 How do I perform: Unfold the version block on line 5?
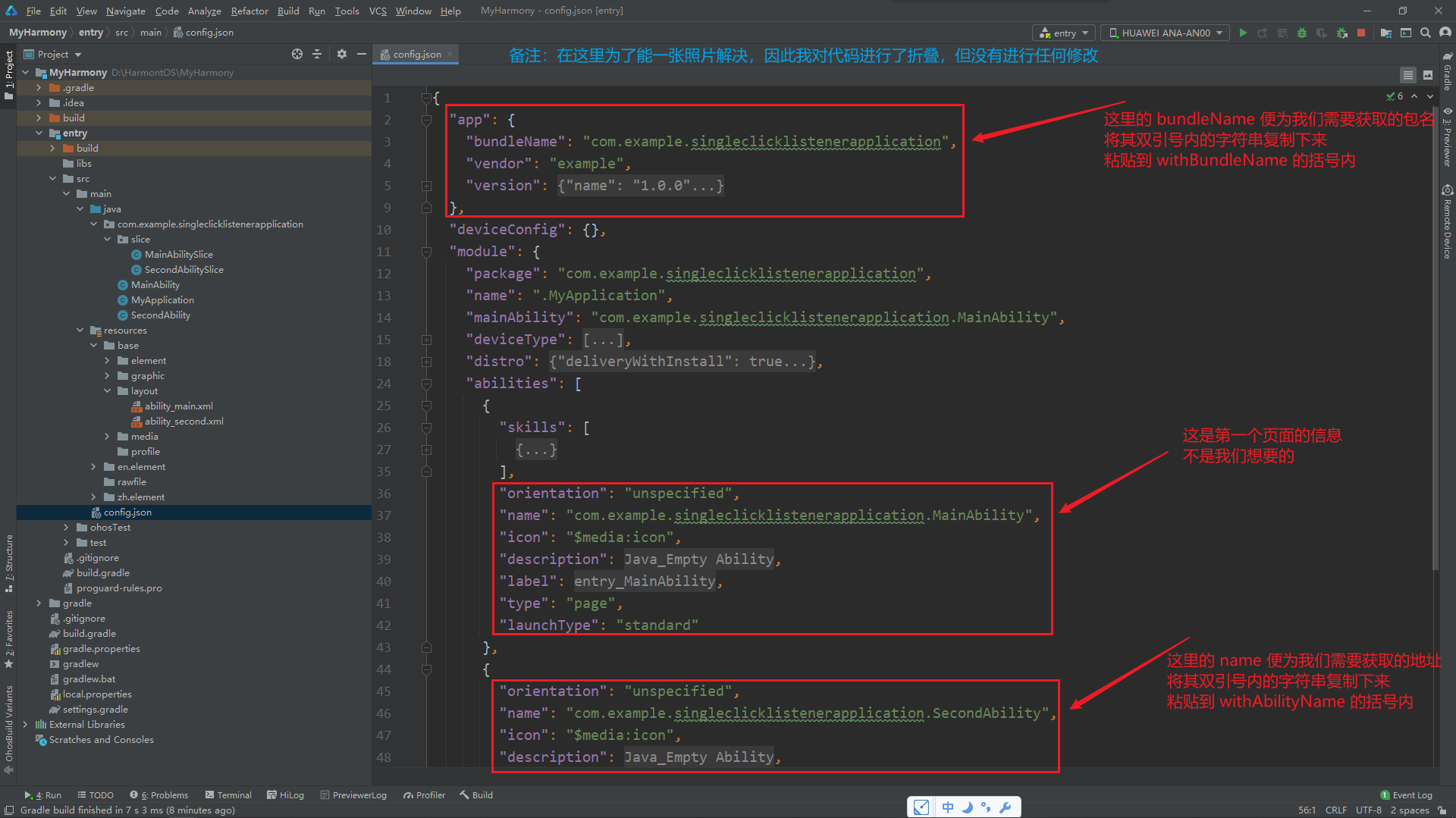427,186
